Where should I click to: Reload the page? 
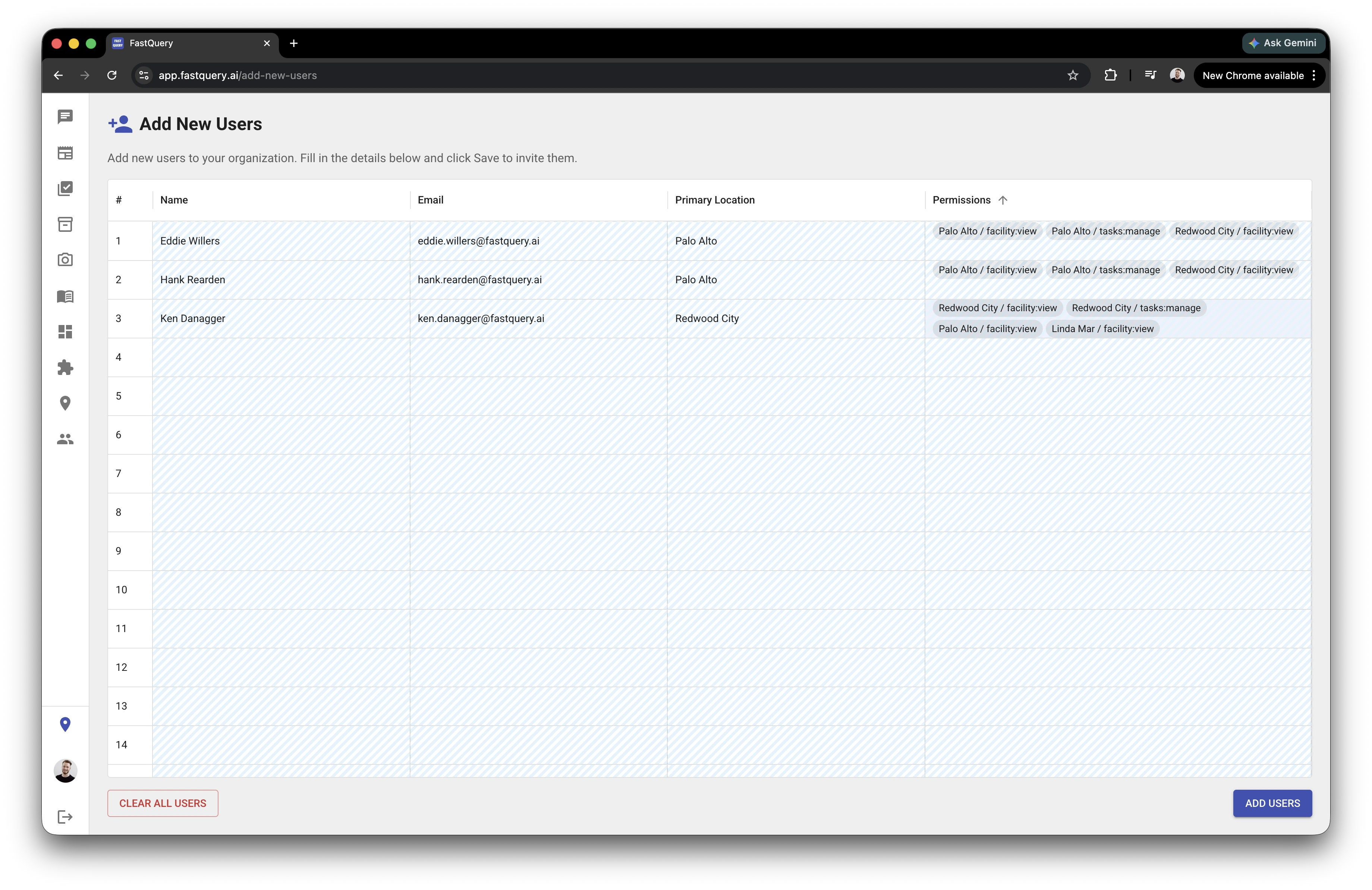coord(112,76)
